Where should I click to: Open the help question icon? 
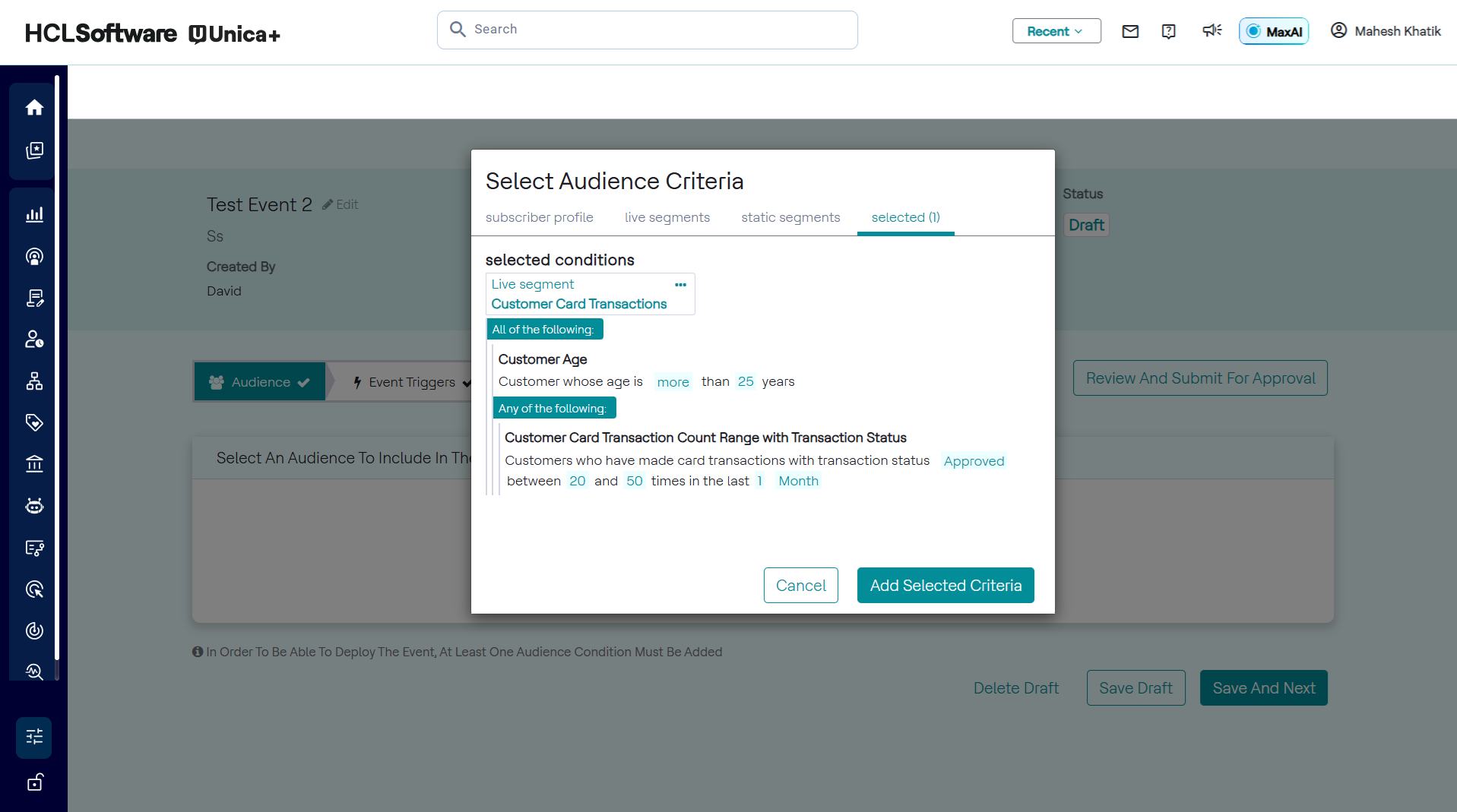click(x=1169, y=31)
